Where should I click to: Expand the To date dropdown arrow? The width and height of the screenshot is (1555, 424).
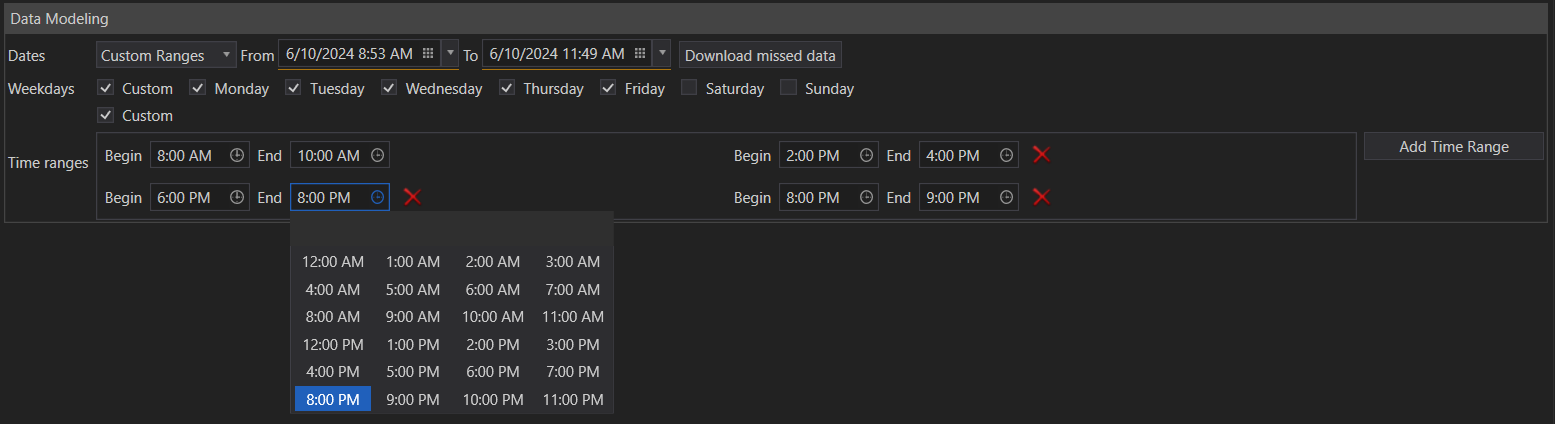click(662, 53)
